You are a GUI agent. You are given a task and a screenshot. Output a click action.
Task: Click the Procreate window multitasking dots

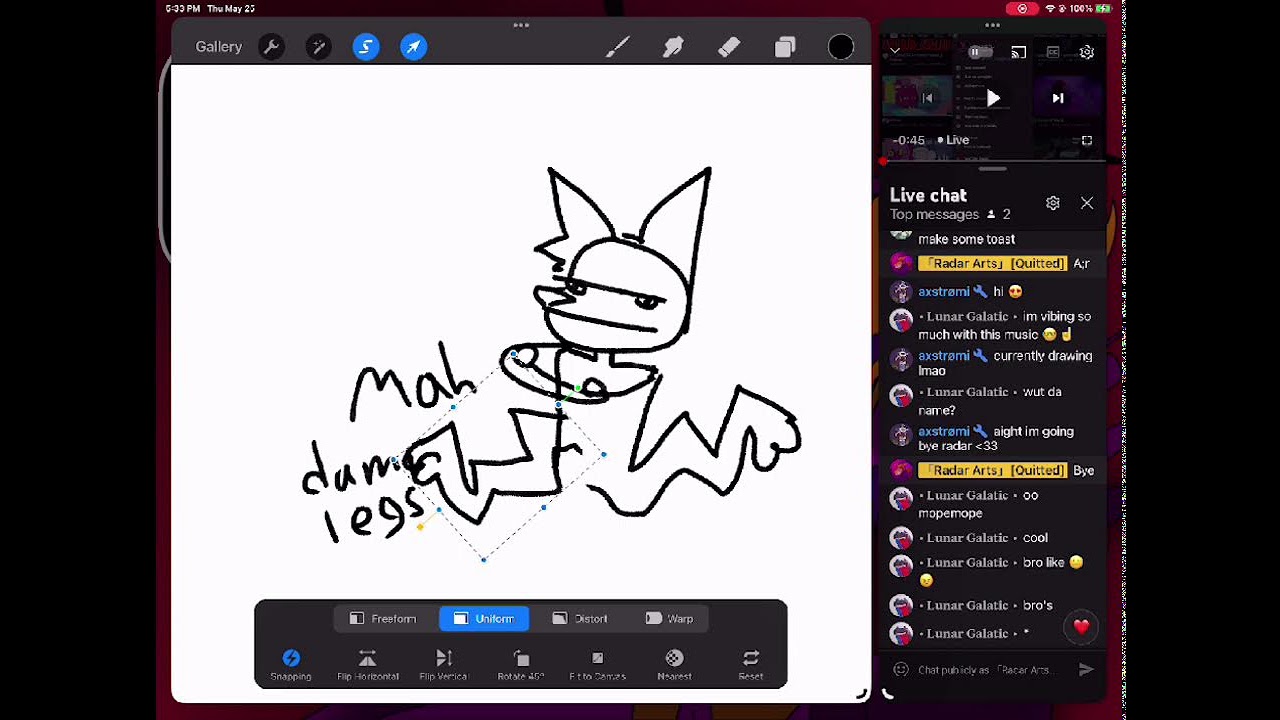pos(521,25)
